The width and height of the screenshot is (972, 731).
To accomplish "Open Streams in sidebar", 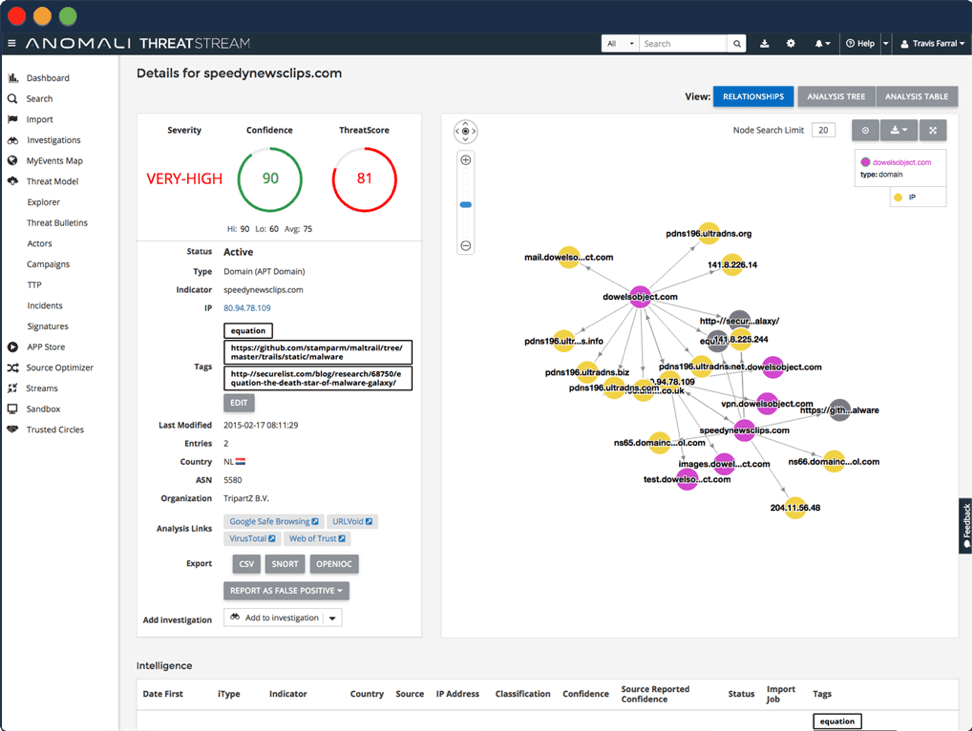I will [42, 388].
